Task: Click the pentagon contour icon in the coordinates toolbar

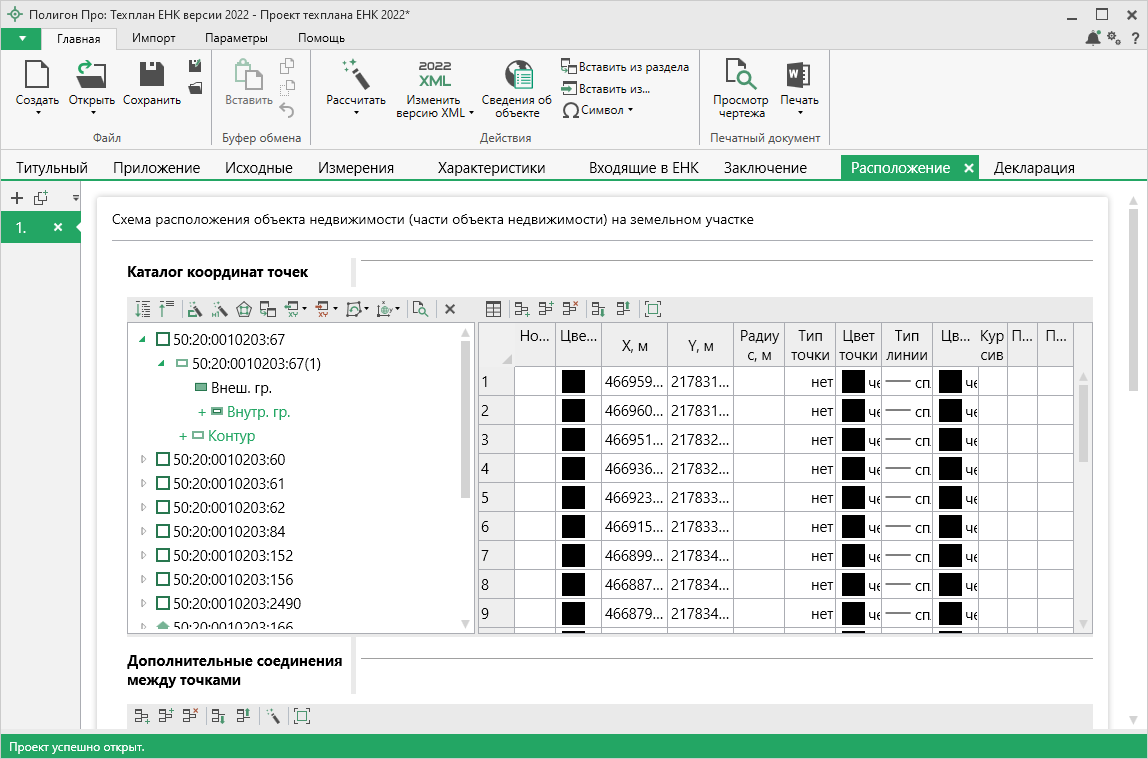Action: 244,310
